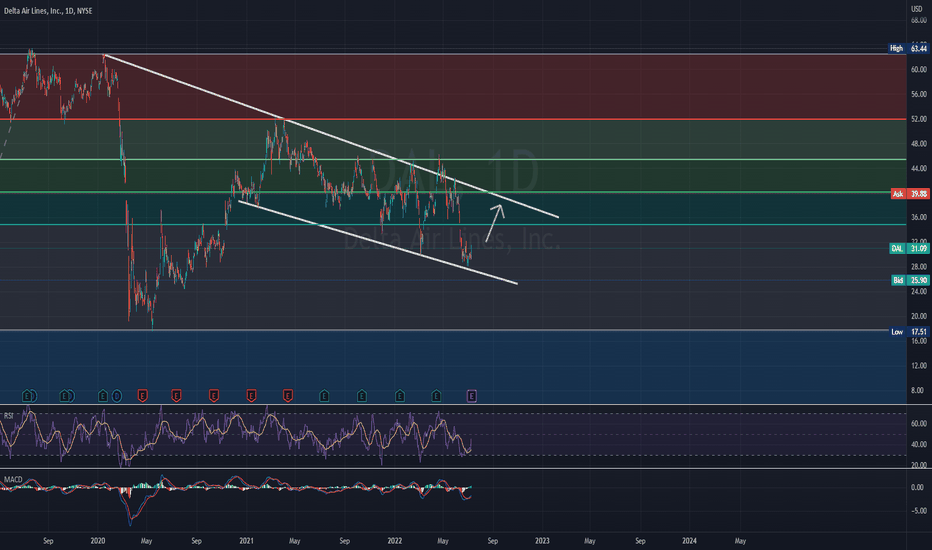Open the red earnings marker for October 2020

(214, 395)
